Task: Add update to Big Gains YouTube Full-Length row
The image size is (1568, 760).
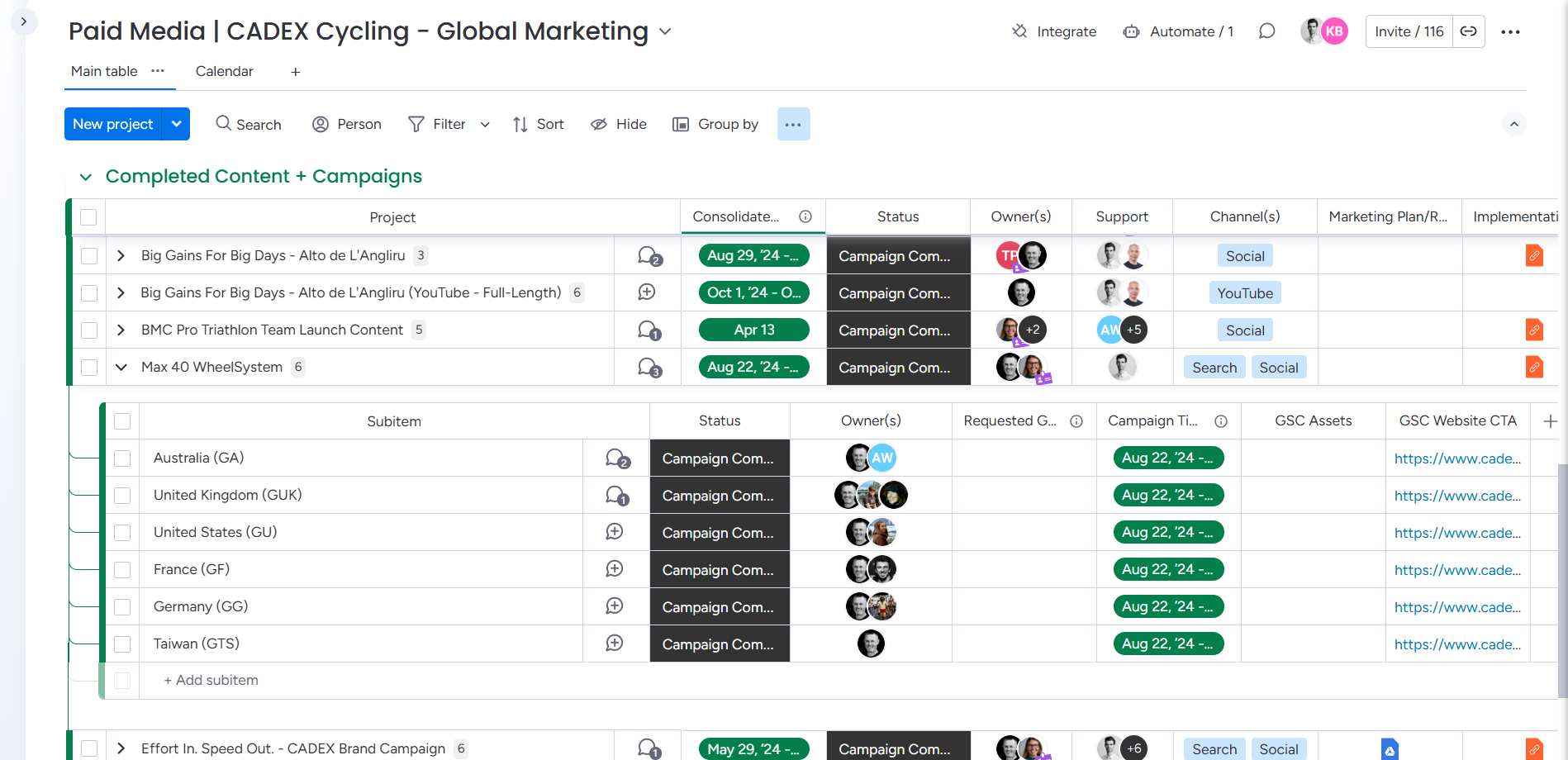Action: pos(647,292)
